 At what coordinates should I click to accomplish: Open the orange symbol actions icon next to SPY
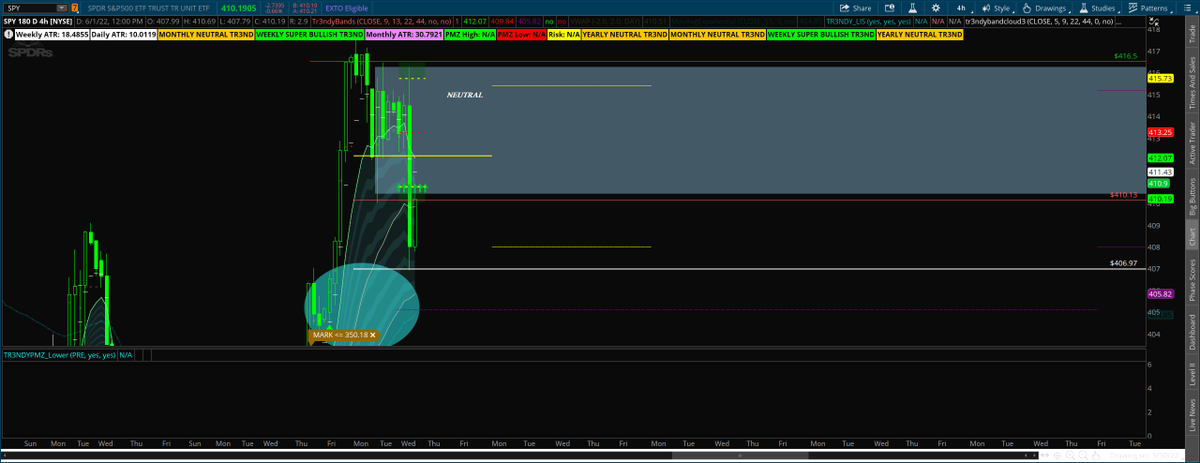(x=76, y=7)
